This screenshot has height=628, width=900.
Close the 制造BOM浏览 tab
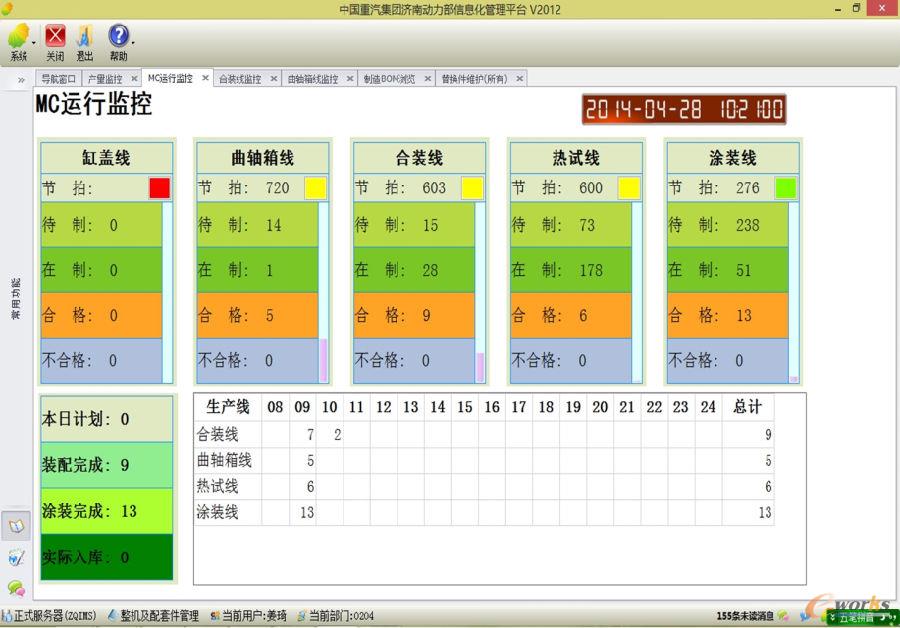click(x=427, y=78)
